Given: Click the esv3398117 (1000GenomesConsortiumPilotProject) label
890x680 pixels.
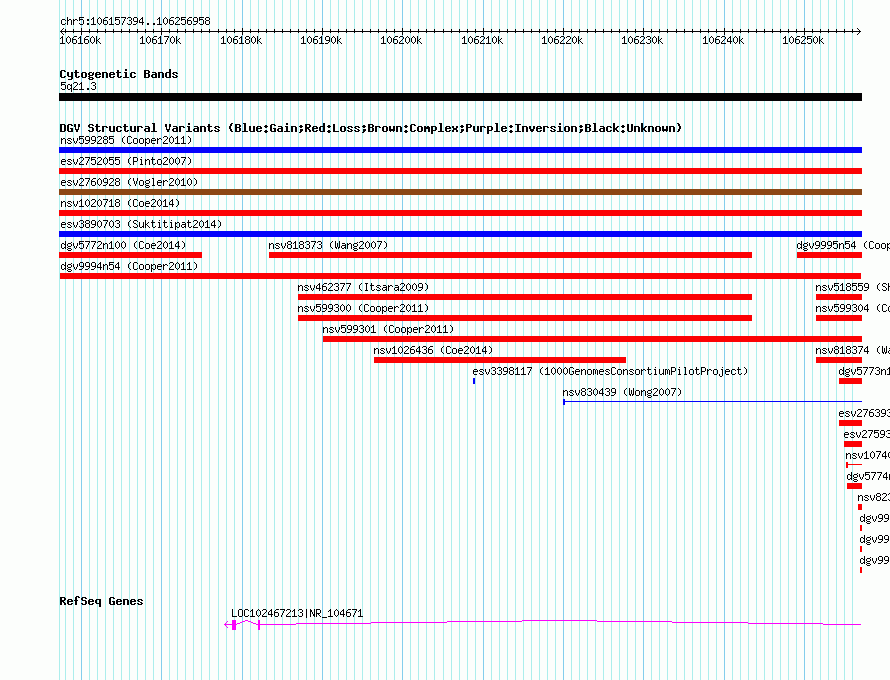Looking at the screenshot, I should (x=610, y=371).
